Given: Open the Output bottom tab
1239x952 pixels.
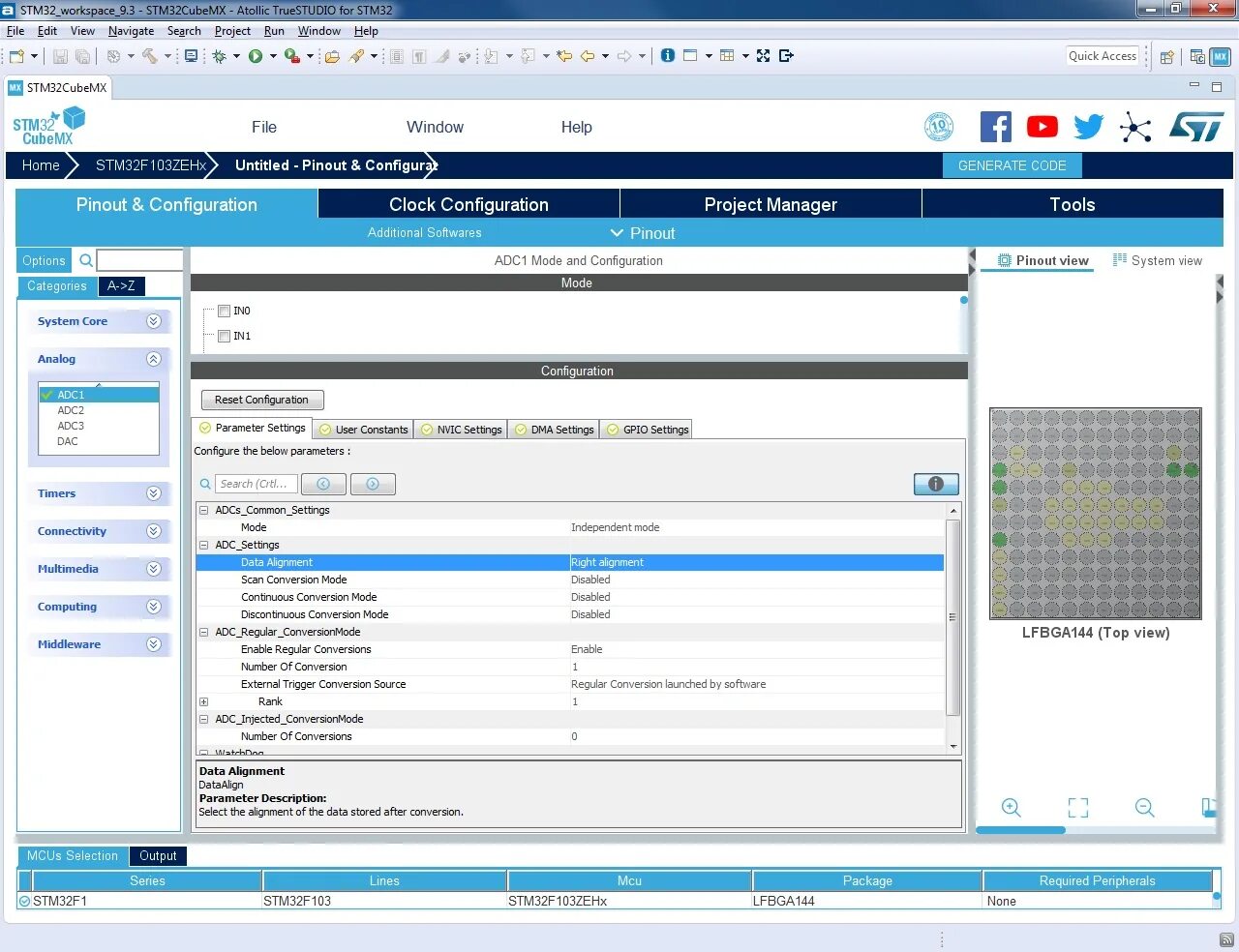Looking at the screenshot, I should (x=158, y=856).
